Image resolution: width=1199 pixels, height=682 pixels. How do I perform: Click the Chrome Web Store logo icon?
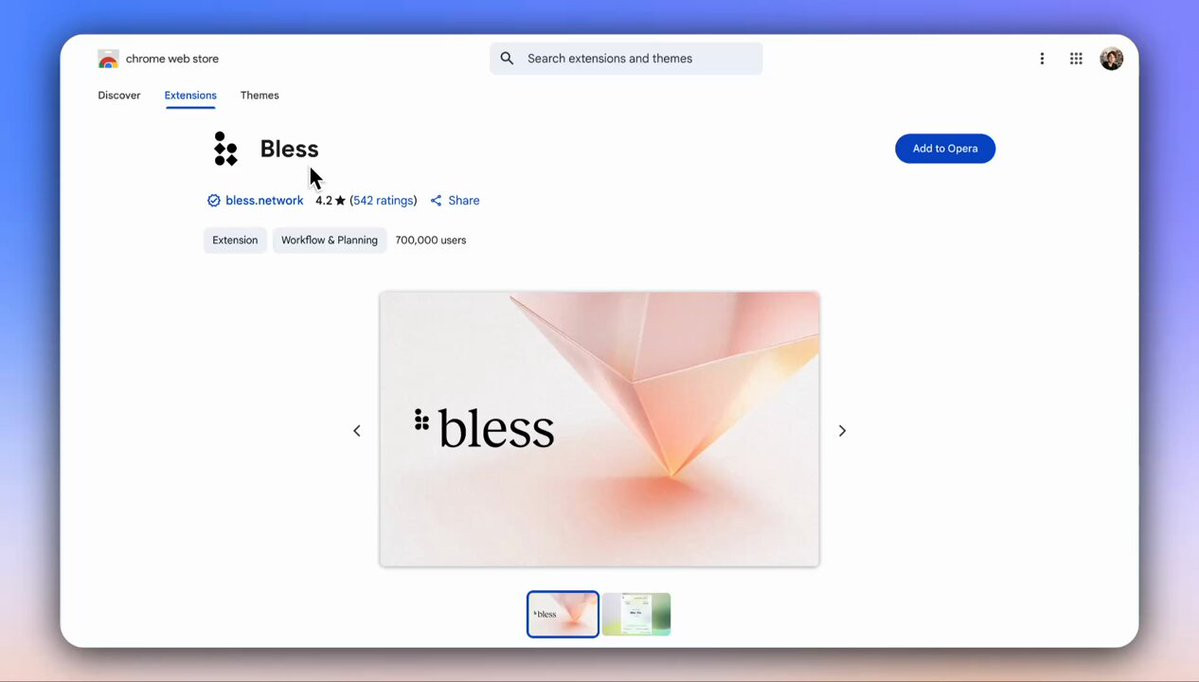click(x=108, y=59)
